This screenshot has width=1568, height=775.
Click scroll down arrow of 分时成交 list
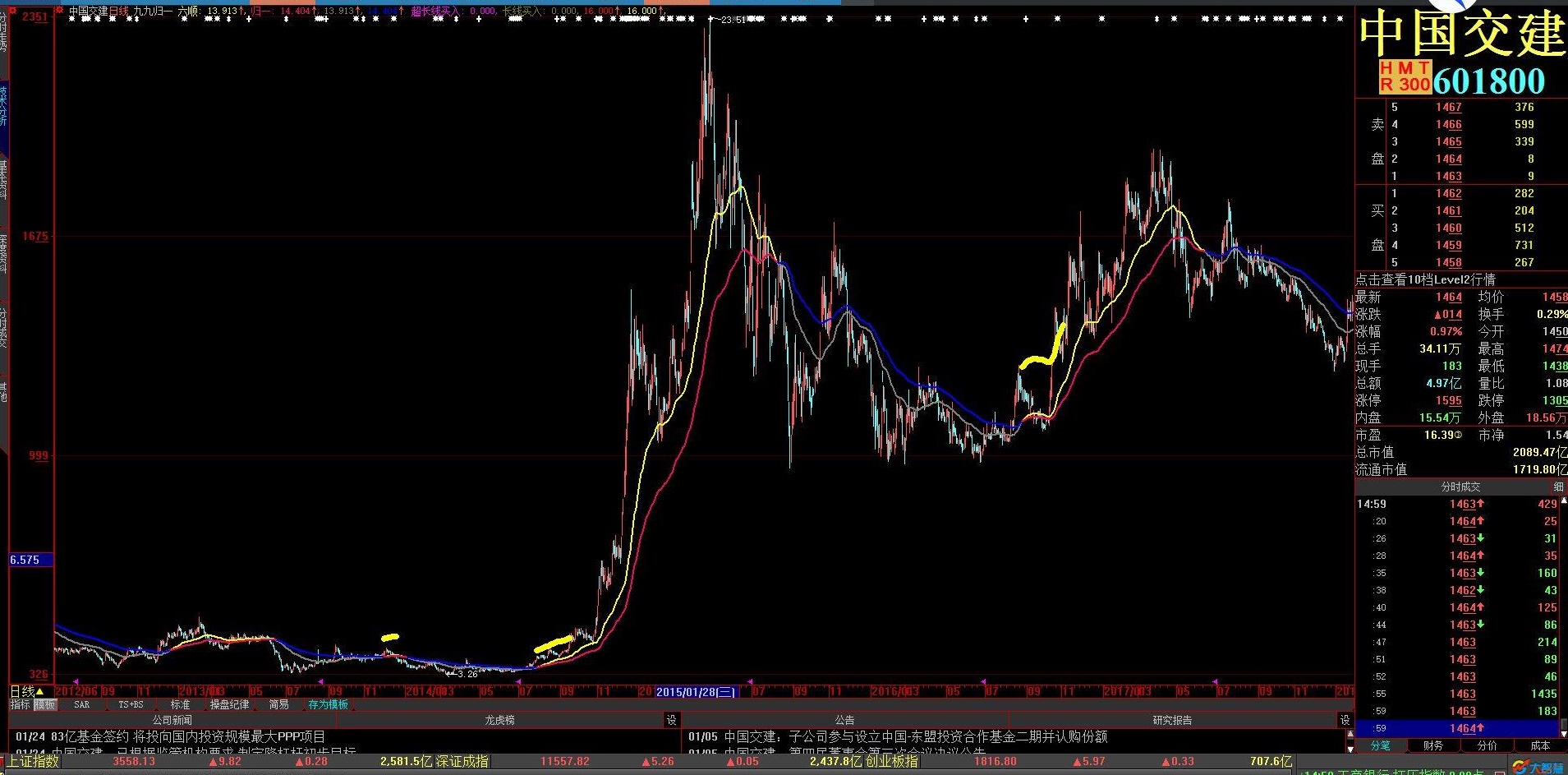[1564, 732]
